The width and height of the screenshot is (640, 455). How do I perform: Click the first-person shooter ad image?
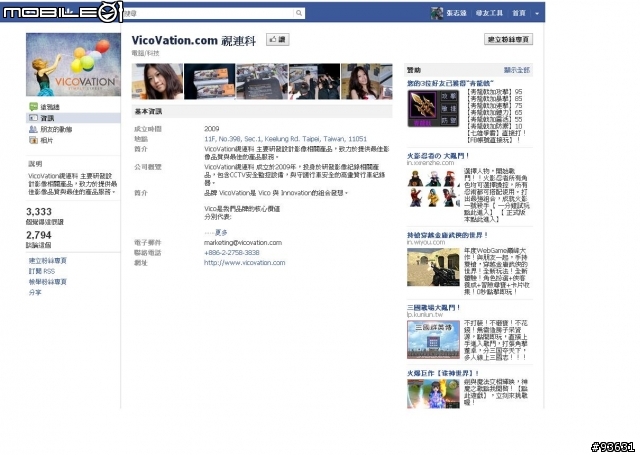coord(433,267)
